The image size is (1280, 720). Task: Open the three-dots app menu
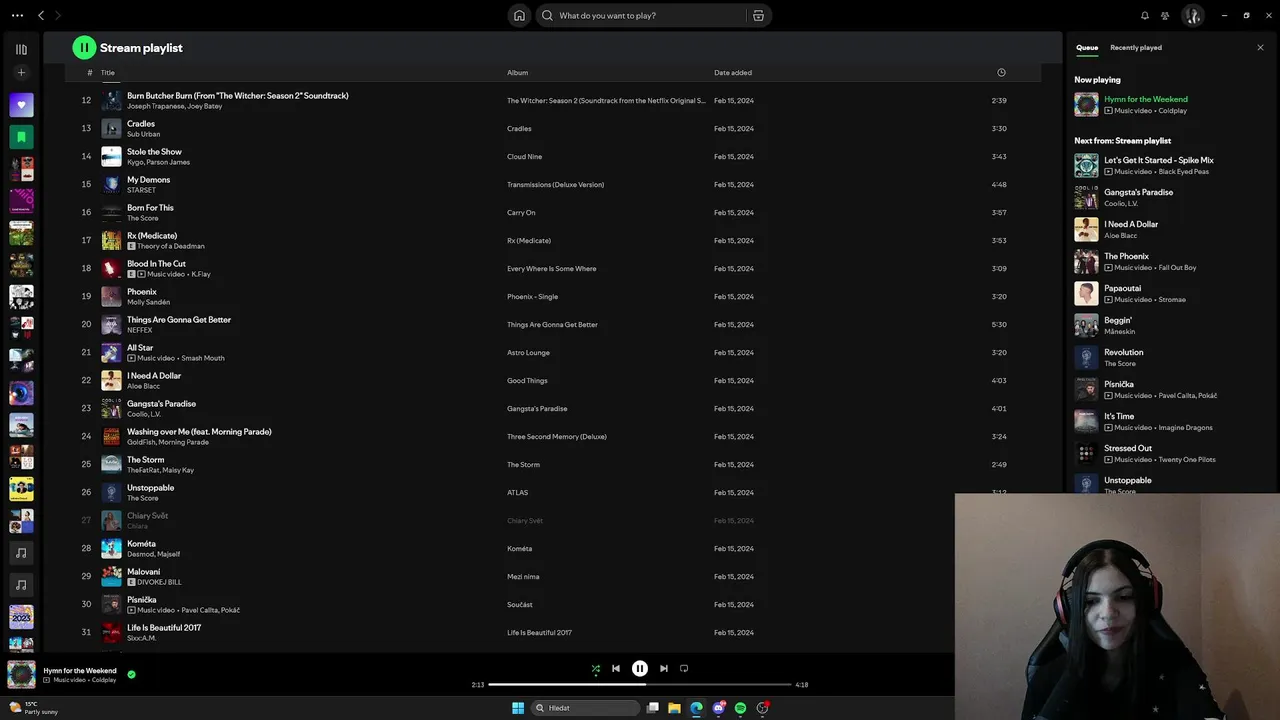tap(15, 16)
